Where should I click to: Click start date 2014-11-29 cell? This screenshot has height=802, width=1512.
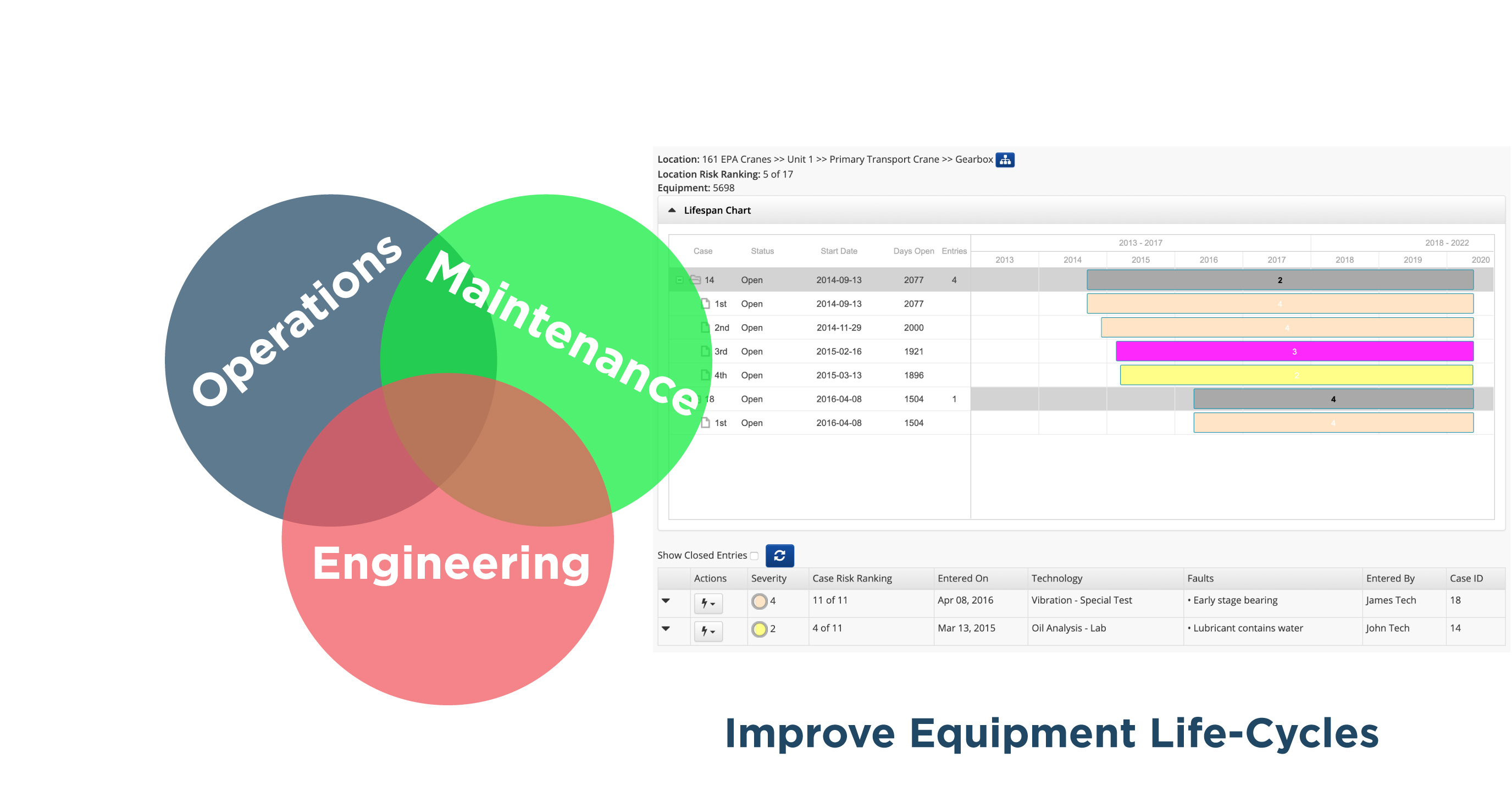point(839,328)
